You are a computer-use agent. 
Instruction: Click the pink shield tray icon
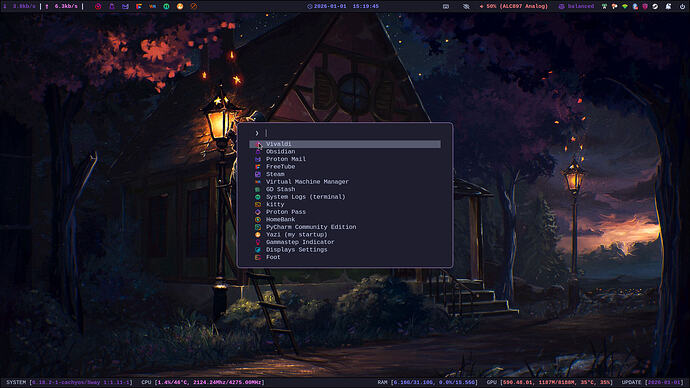[645, 6]
